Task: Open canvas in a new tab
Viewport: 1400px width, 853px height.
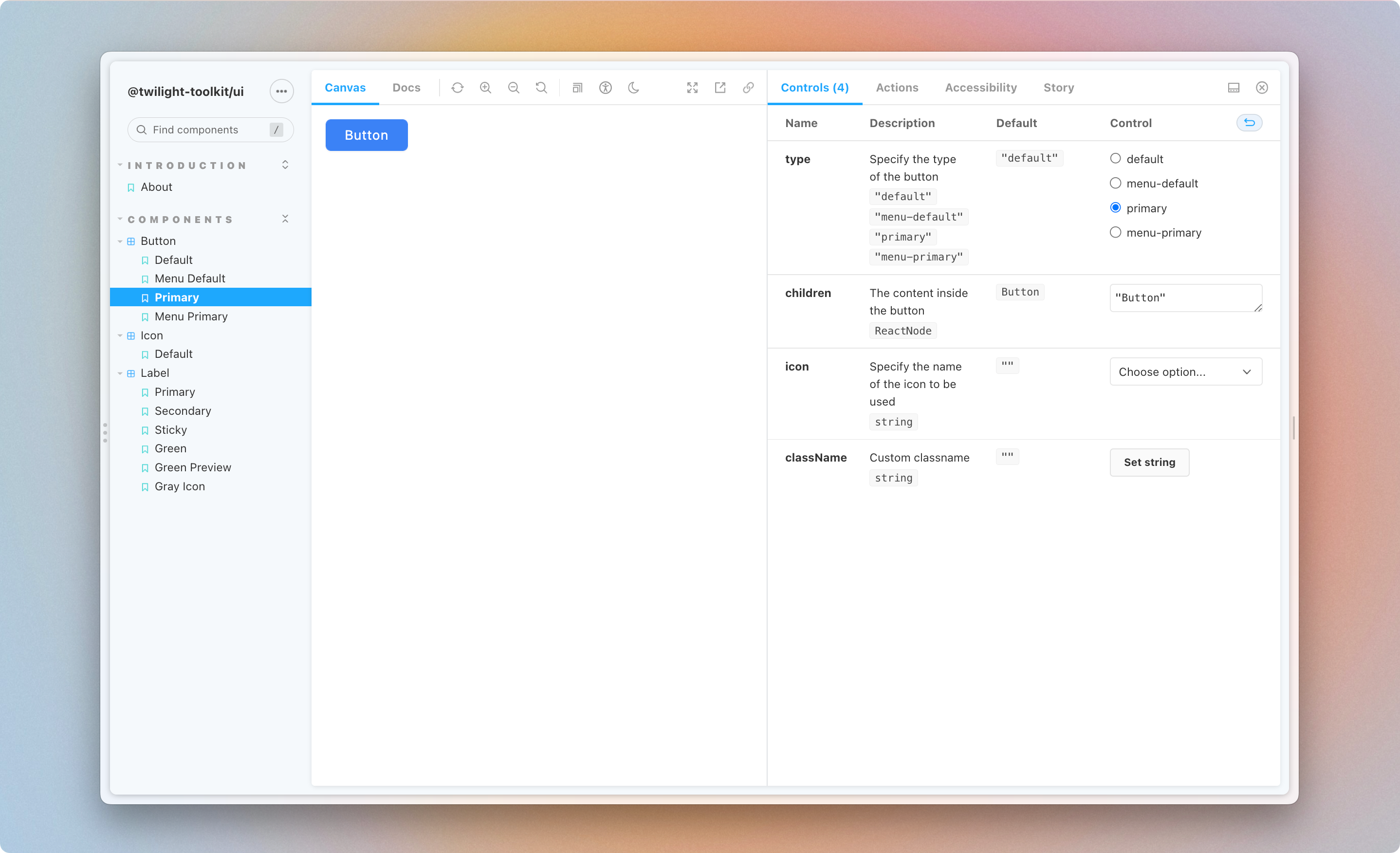Action: (x=720, y=88)
